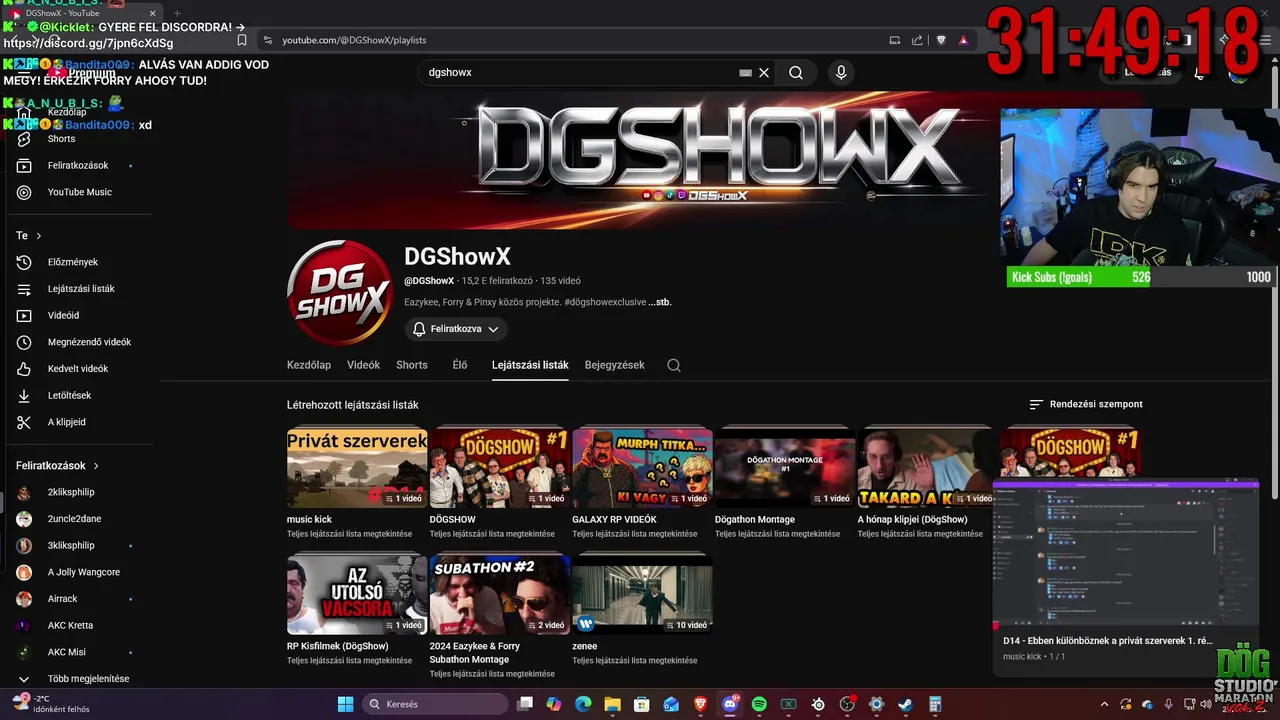
Task: Open Videóid in the sidebar
Action: click(x=63, y=315)
